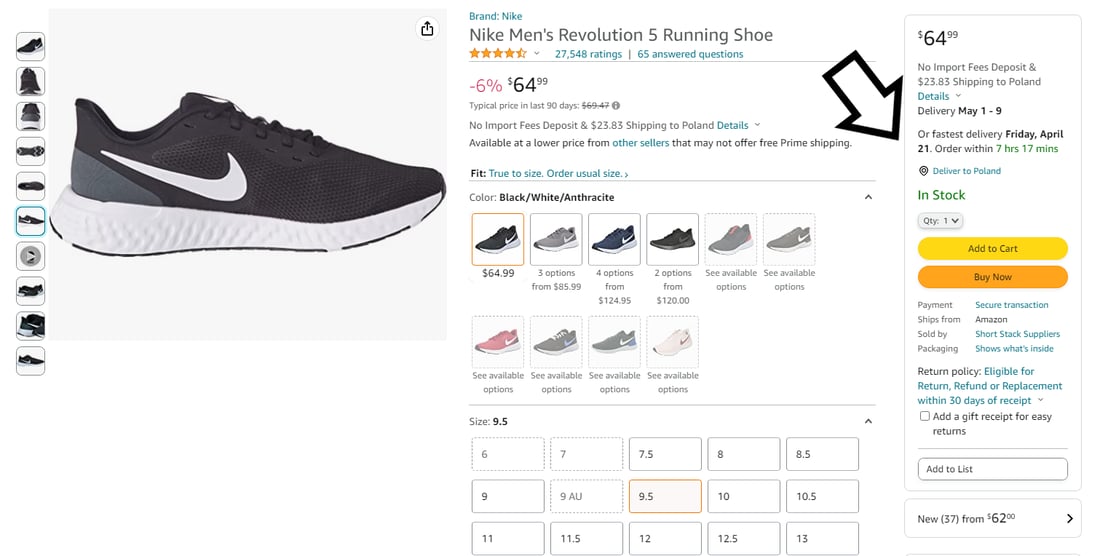Play the product video thumbnail
Screen dimensions: 1100x556
click(30, 257)
